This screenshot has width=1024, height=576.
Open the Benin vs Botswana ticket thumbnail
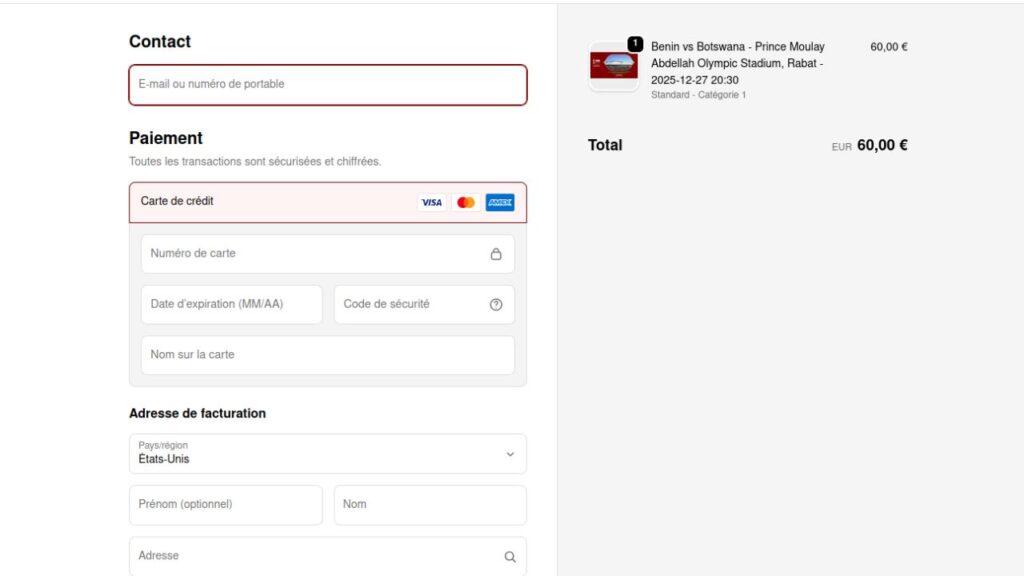pos(613,67)
